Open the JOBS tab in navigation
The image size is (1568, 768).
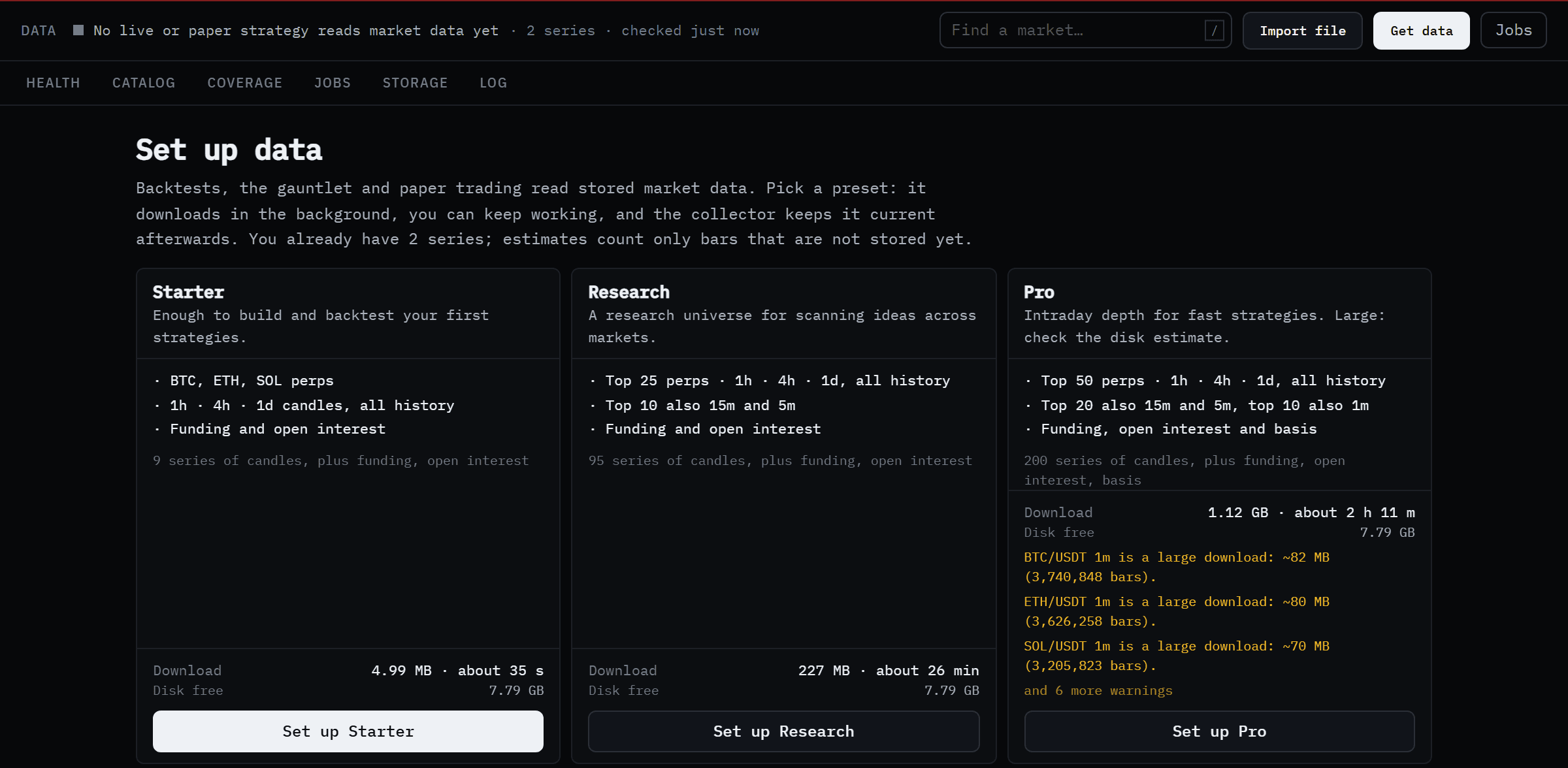point(333,83)
